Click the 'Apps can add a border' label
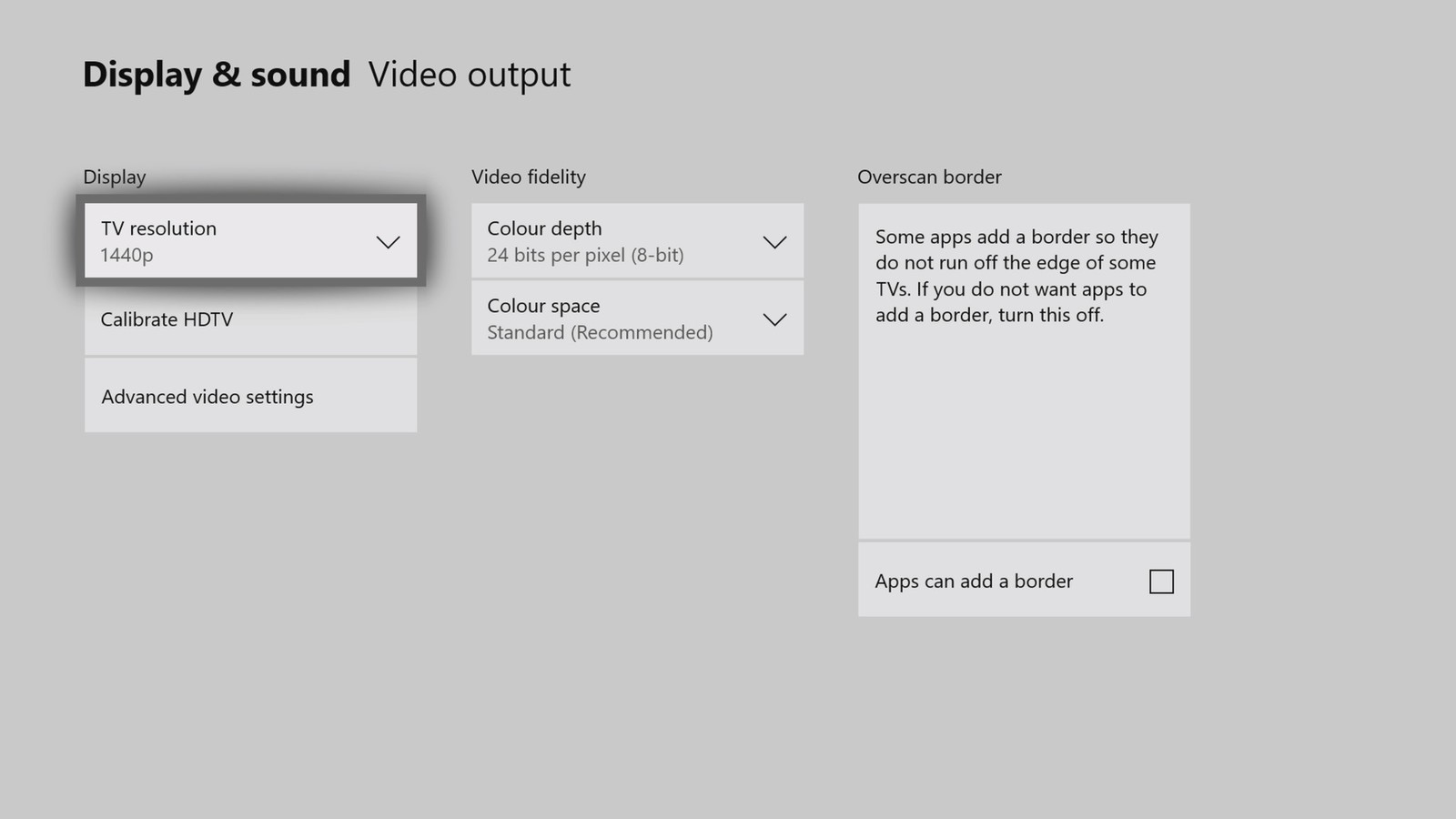The height and width of the screenshot is (819, 1456). pos(974,581)
